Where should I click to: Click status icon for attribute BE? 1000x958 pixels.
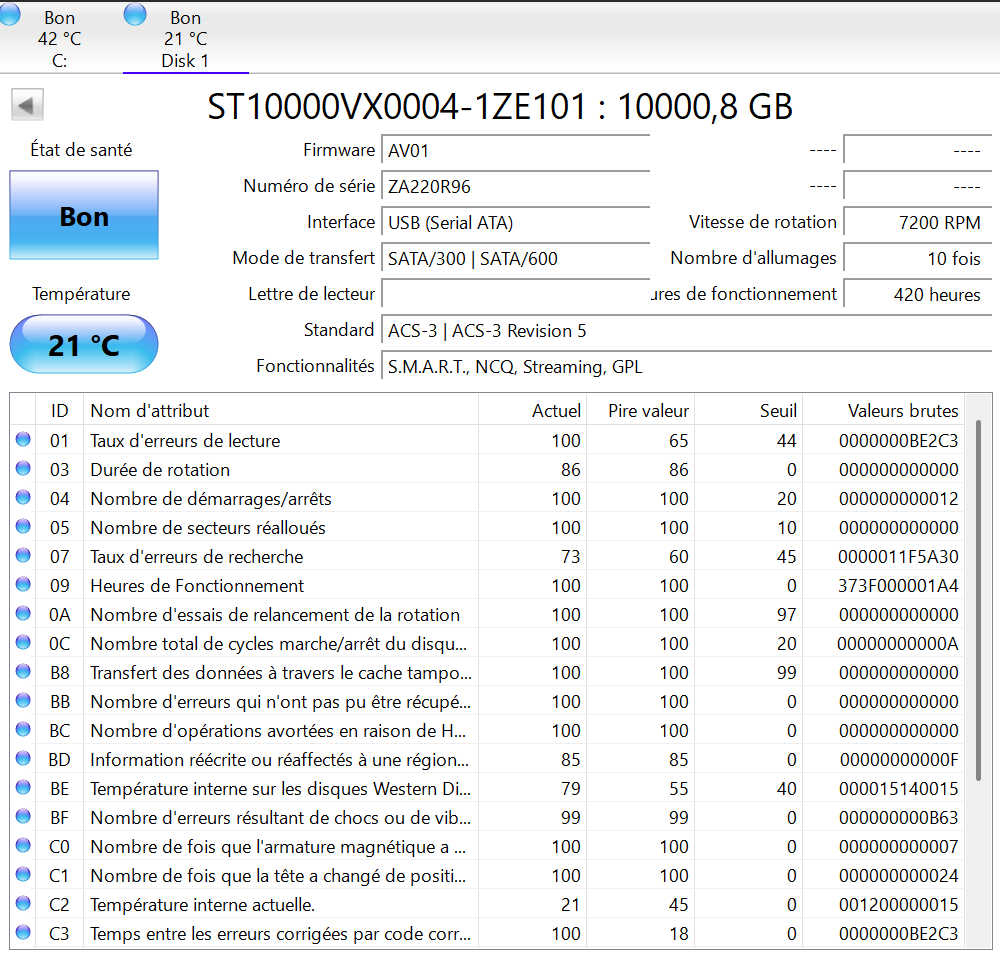pyautogui.click(x=23, y=788)
